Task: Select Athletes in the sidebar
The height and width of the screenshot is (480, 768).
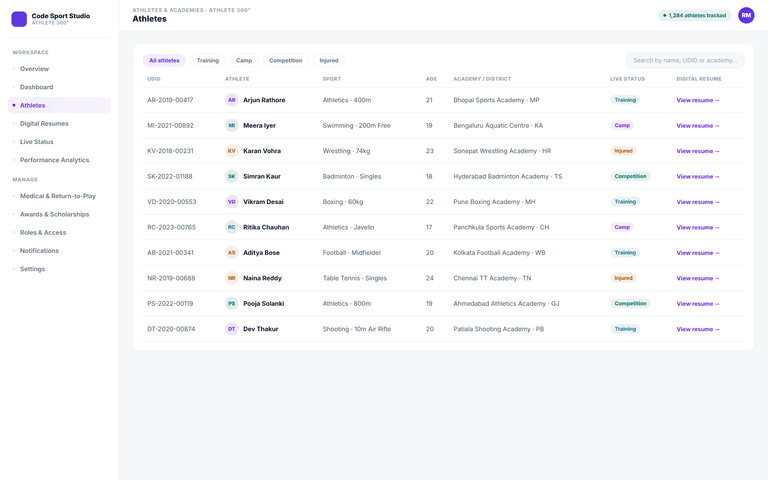Action: (59, 105)
